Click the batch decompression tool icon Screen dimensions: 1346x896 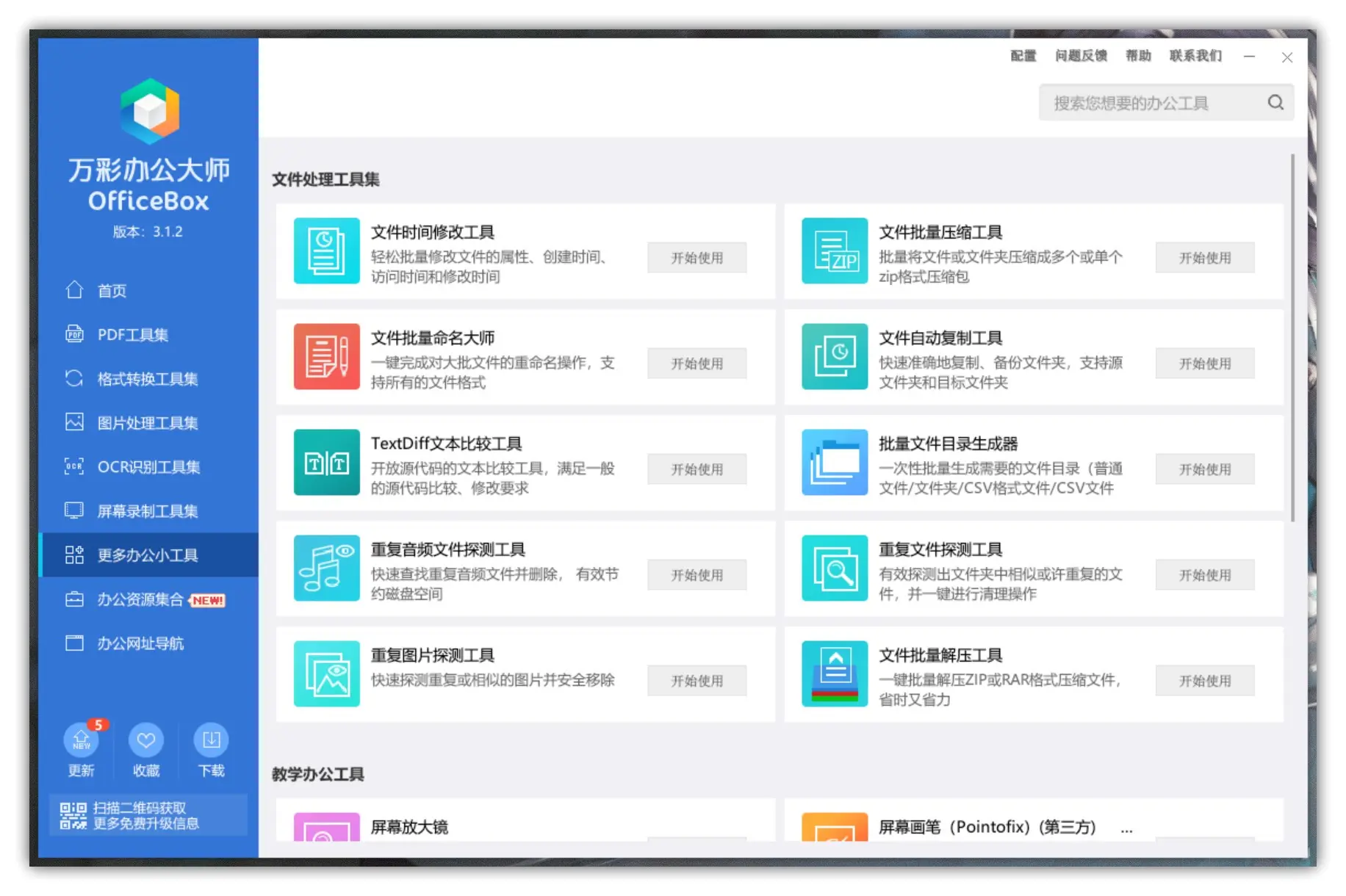tap(834, 673)
